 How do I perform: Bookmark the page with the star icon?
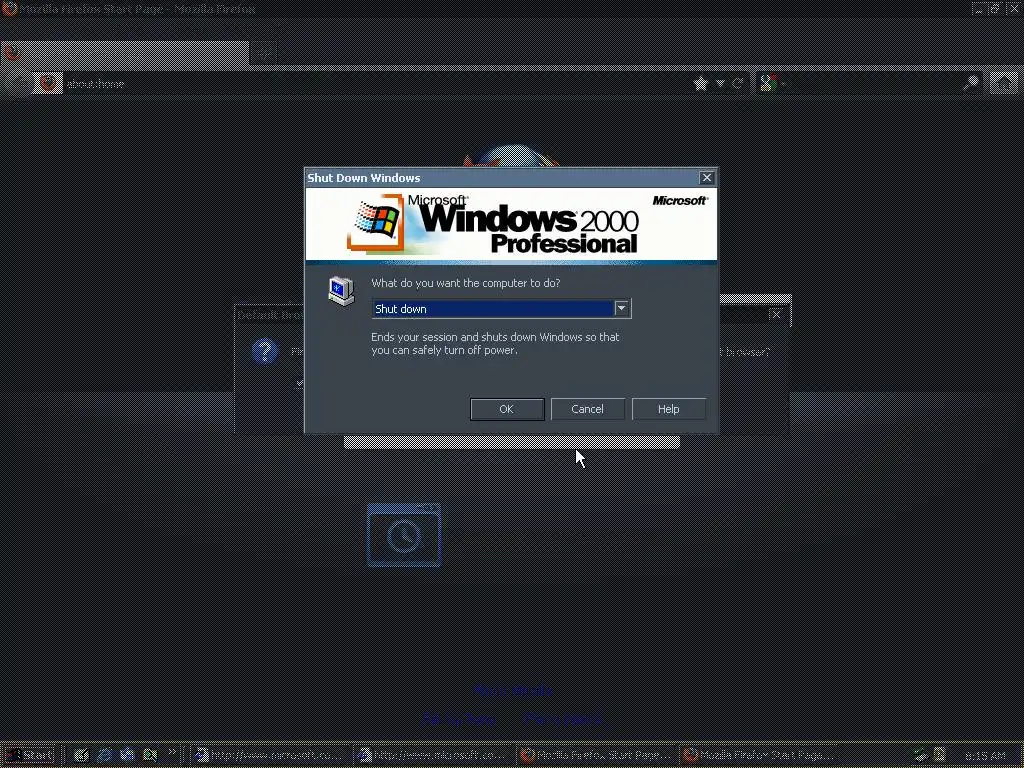click(x=701, y=84)
